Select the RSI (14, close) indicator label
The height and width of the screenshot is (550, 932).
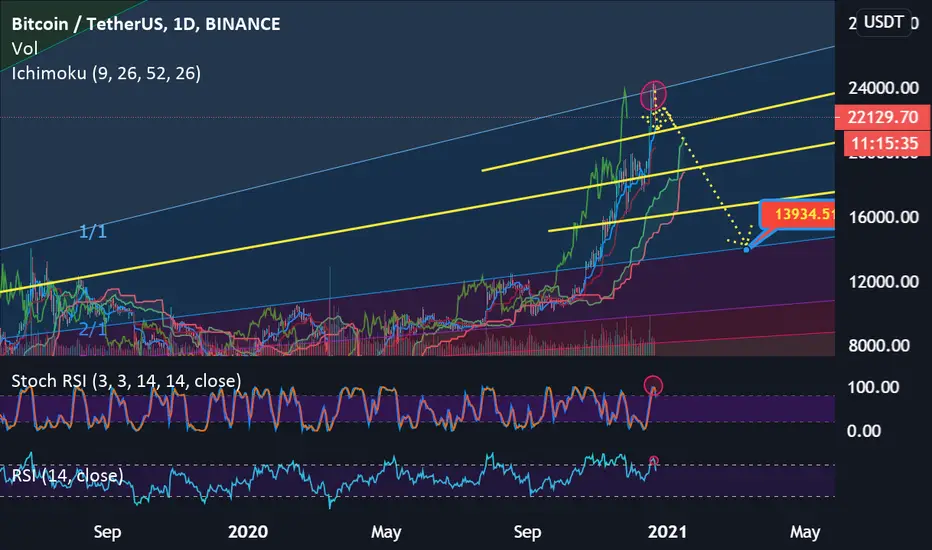click(68, 476)
